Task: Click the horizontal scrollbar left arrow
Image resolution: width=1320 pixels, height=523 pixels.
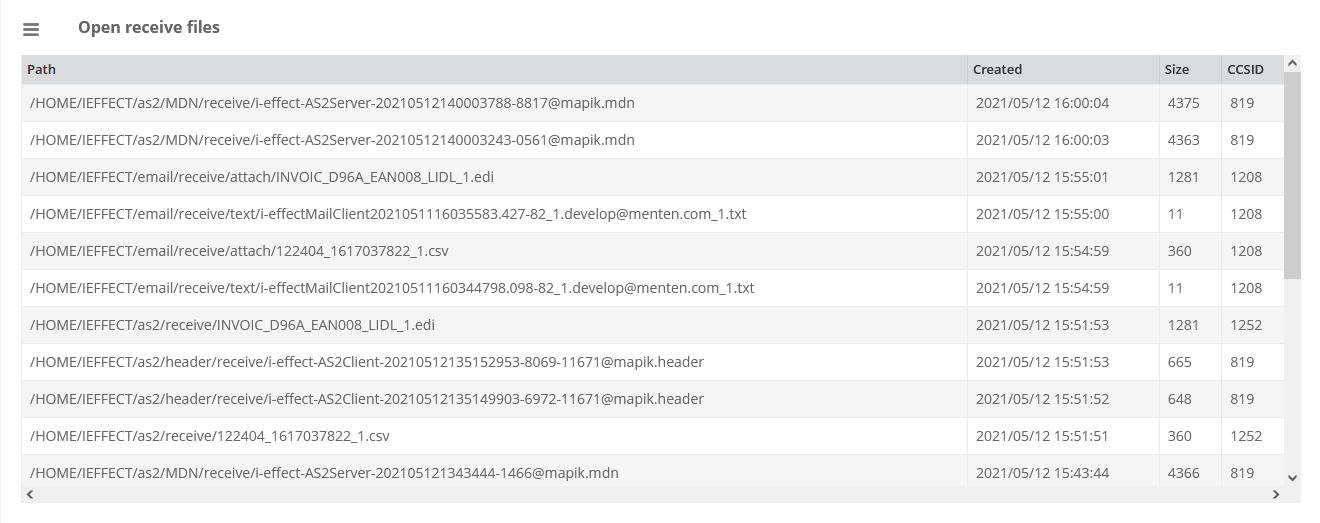Action: click(30, 494)
